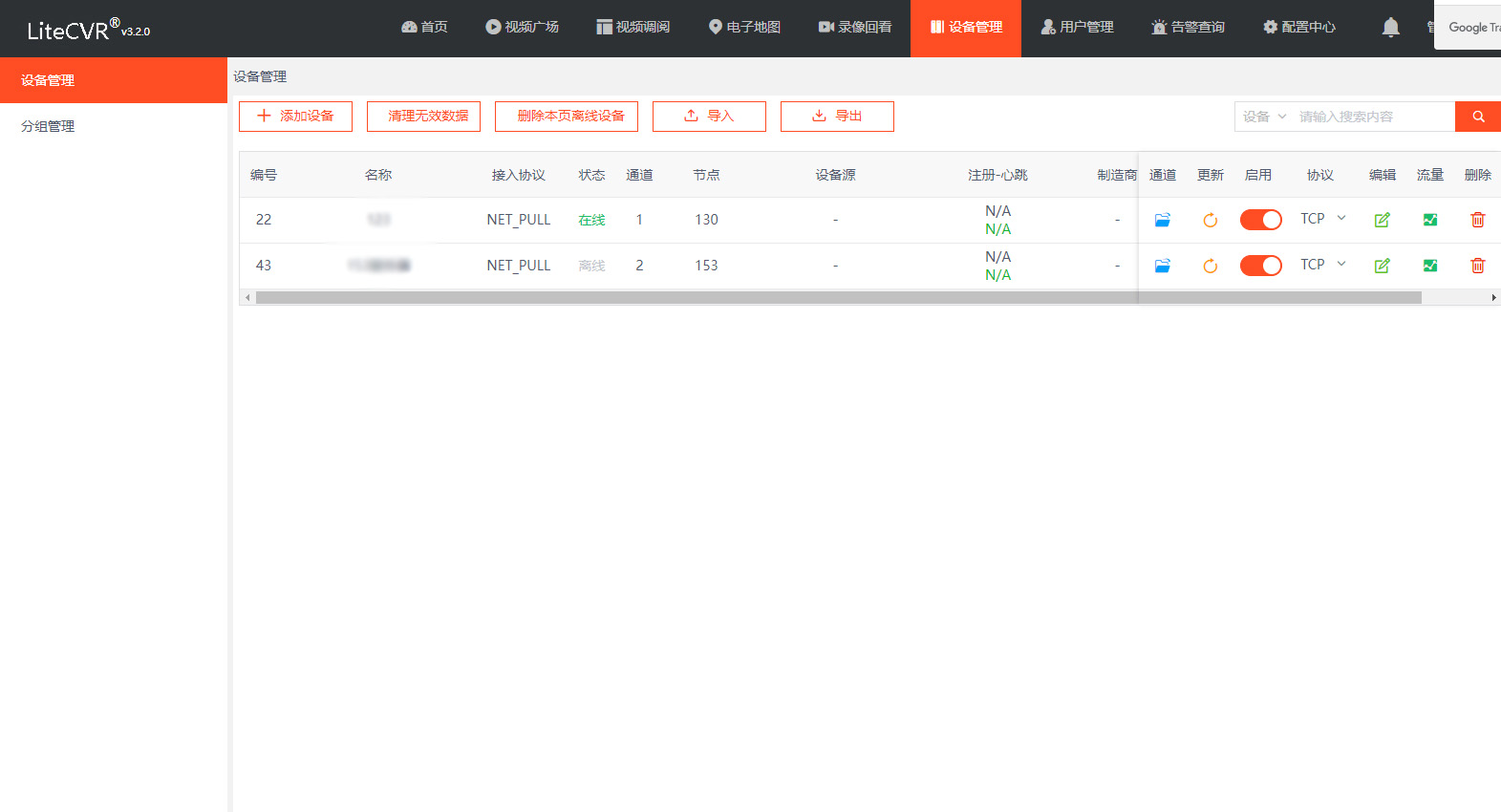Click 导出 export button
Viewport: 1501px width, 812px height.
[837, 117]
